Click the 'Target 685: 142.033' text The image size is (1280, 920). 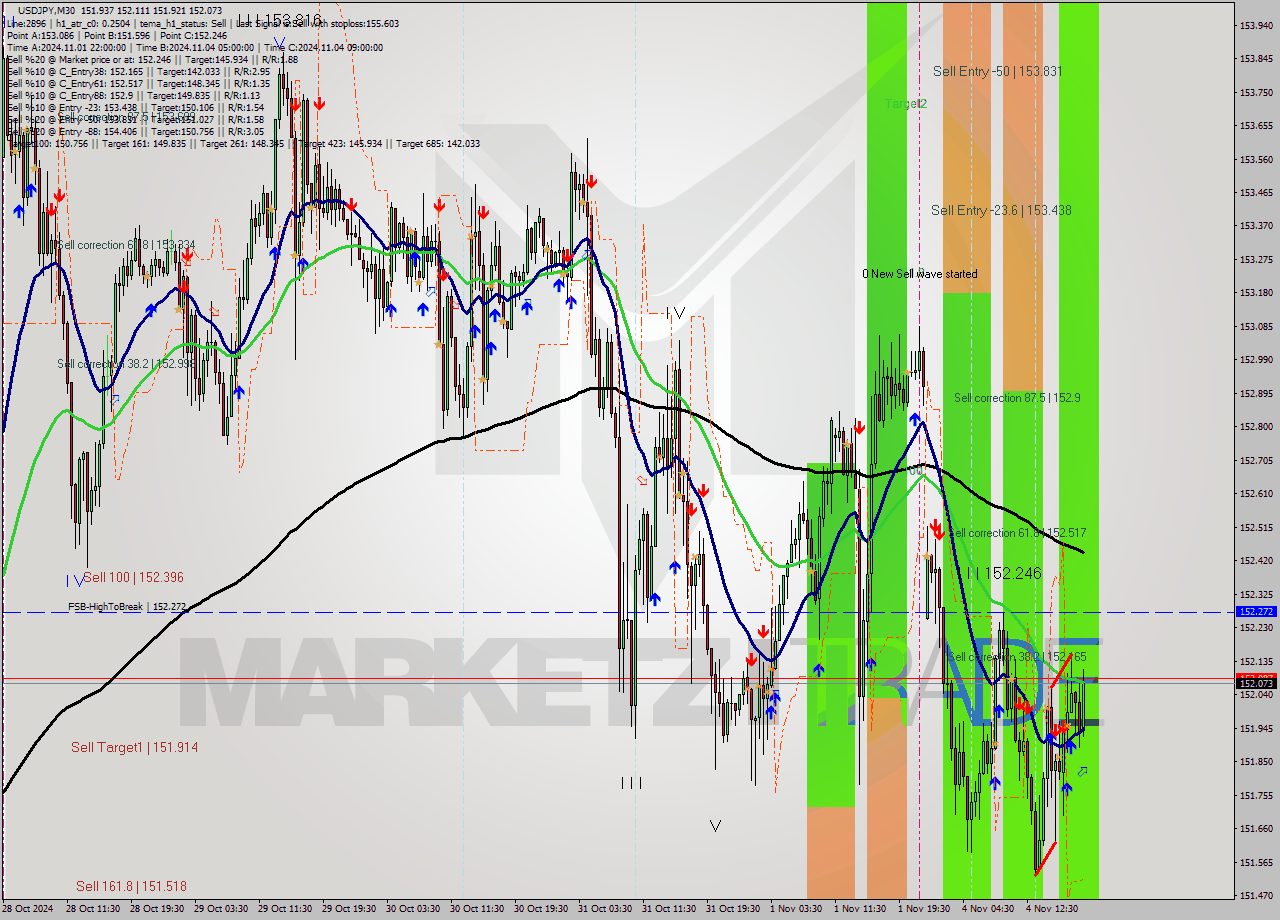click(x=438, y=143)
